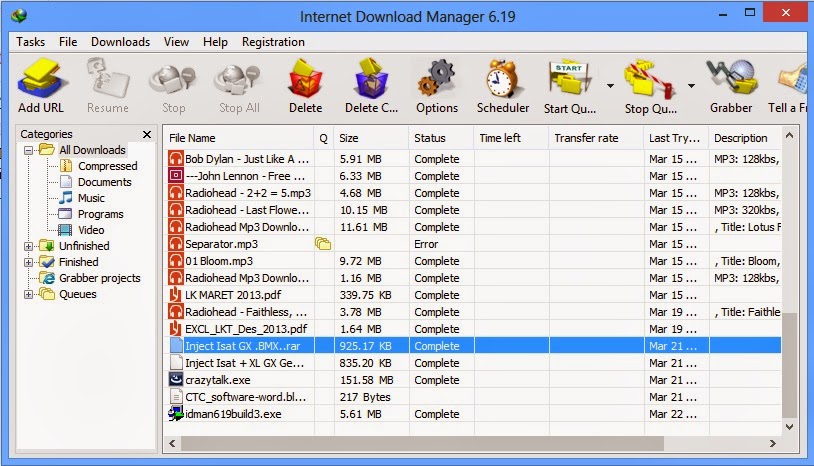Open the Downloads menu
814x466 pixels.
coord(120,42)
